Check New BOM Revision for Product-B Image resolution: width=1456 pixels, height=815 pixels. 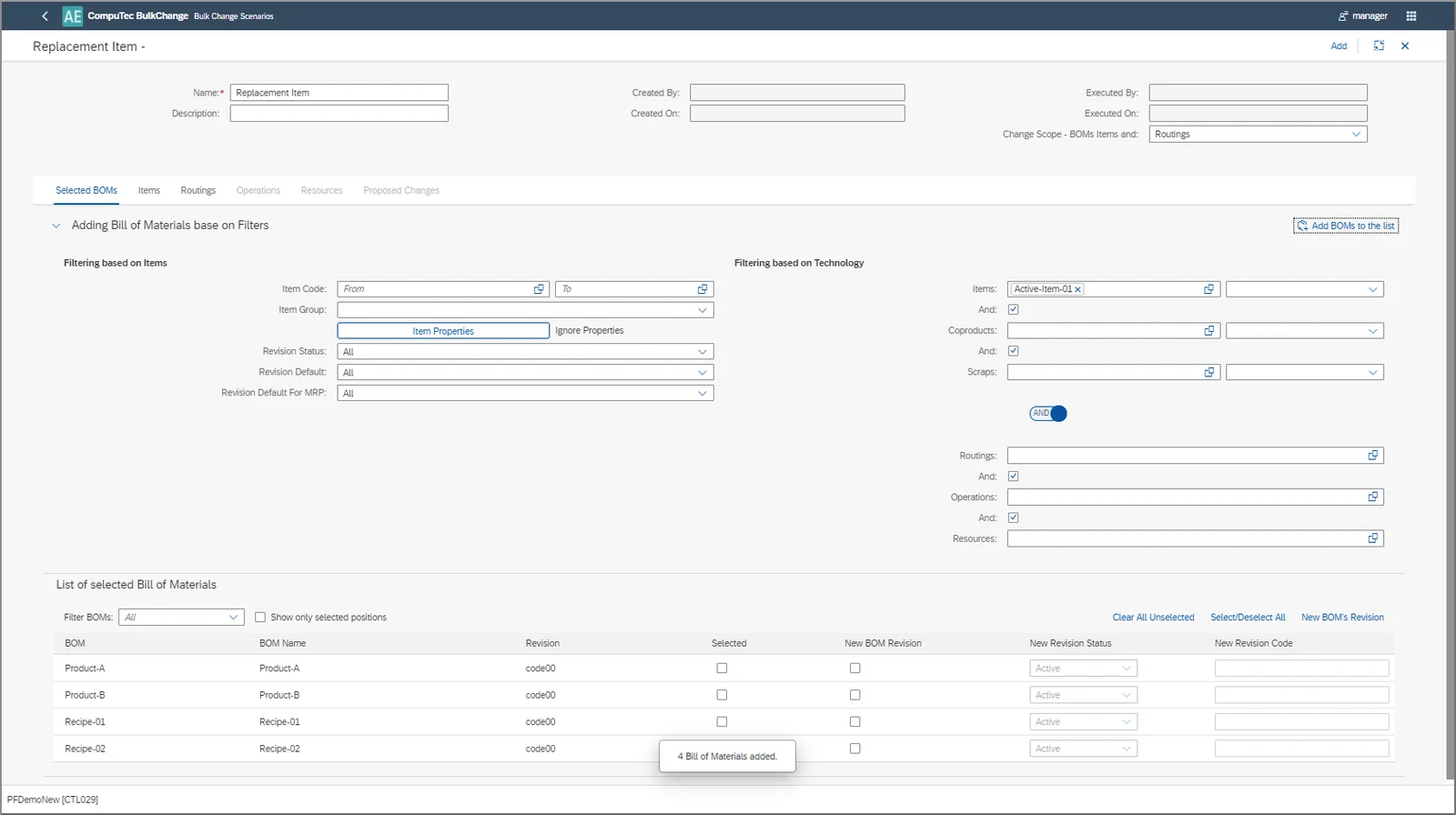coord(854,695)
